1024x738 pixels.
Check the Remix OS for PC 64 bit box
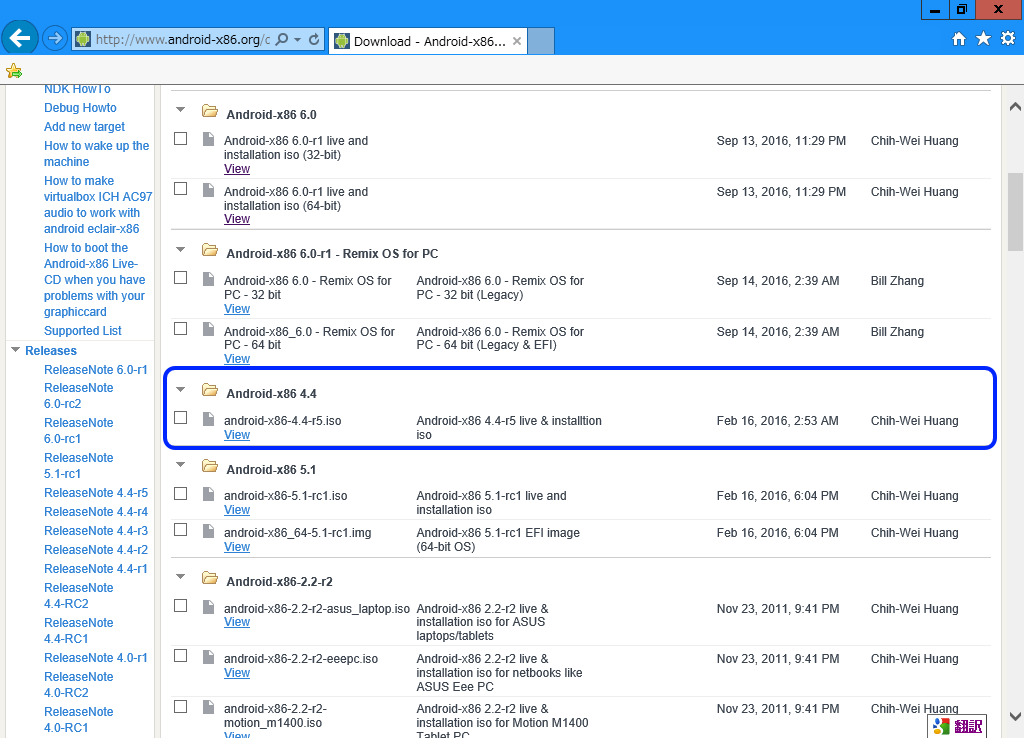[x=181, y=329]
